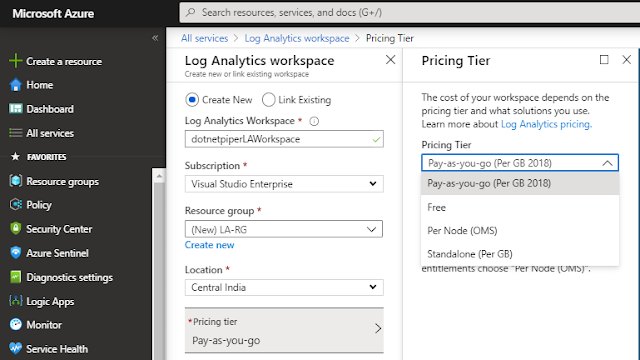Image resolution: width=640 pixels, height=360 pixels.
Task: Maximize the Pricing Tier blade
Action: pos(604,60)
